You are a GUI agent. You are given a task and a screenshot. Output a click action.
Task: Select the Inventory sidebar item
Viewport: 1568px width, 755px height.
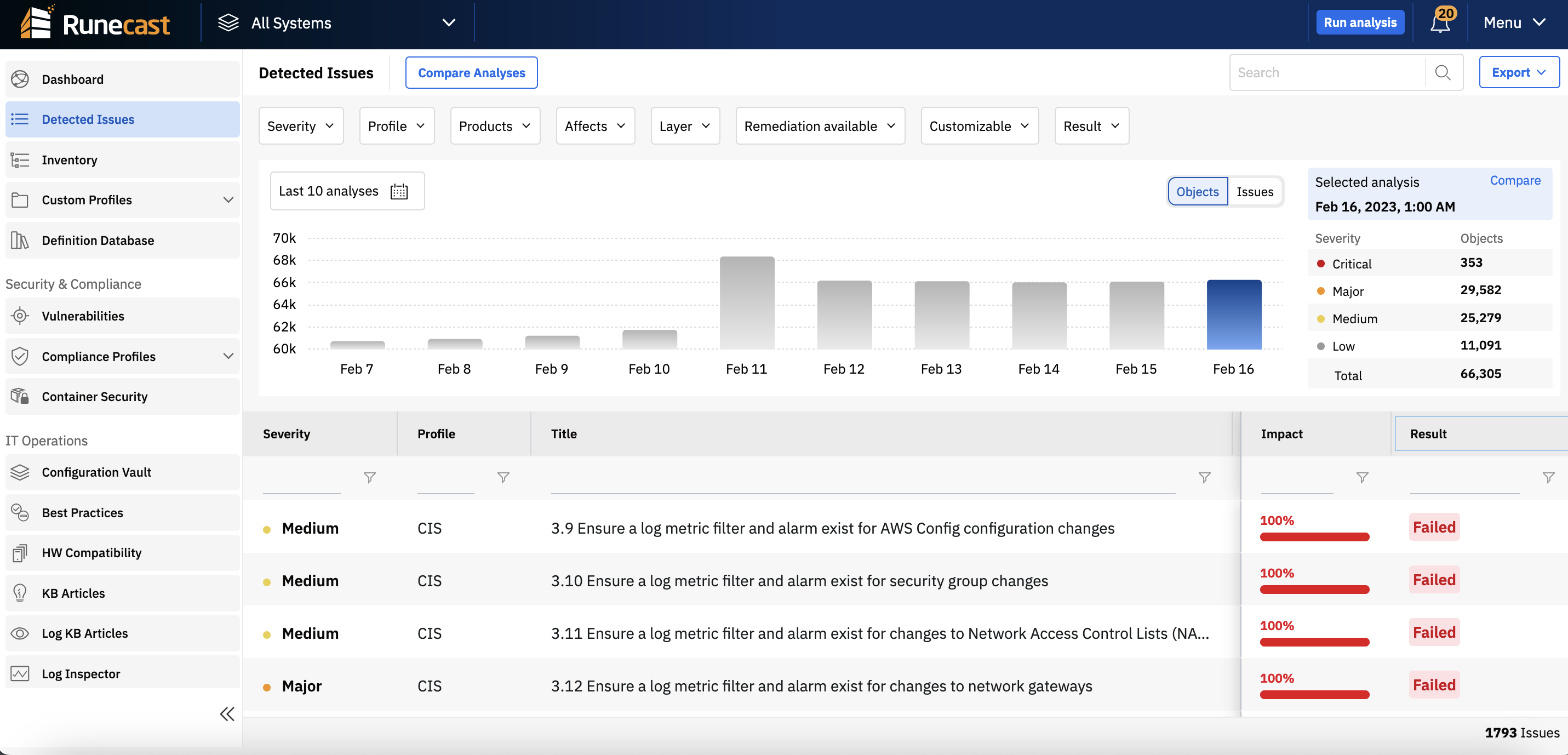pos(70,159)
